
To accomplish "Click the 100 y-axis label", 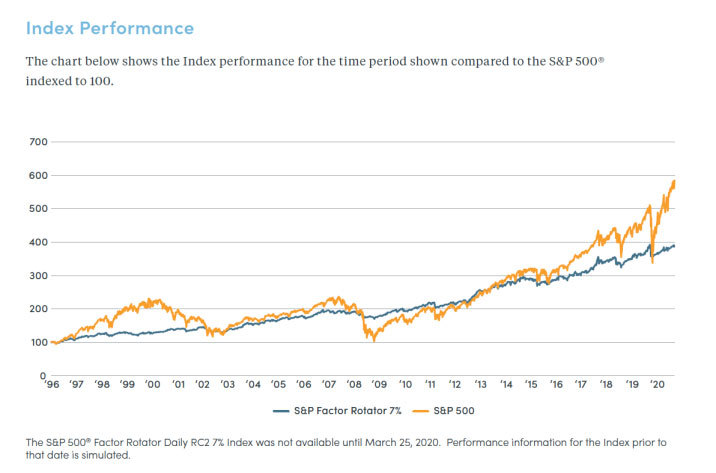I will [40, 343].
